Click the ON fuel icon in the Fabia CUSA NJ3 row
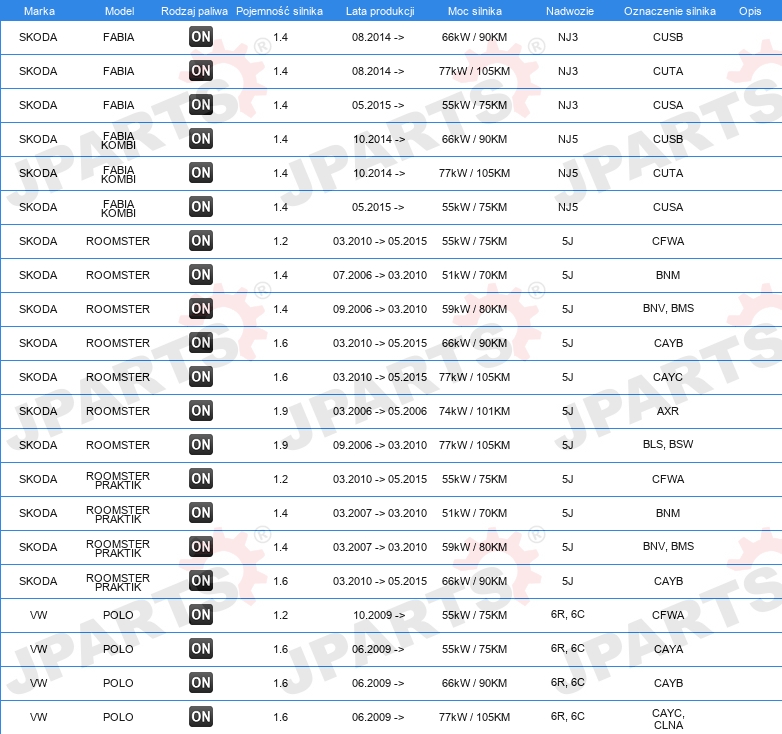Image resolution: width=782 pixels, height=734 pixels. point(201,104)
